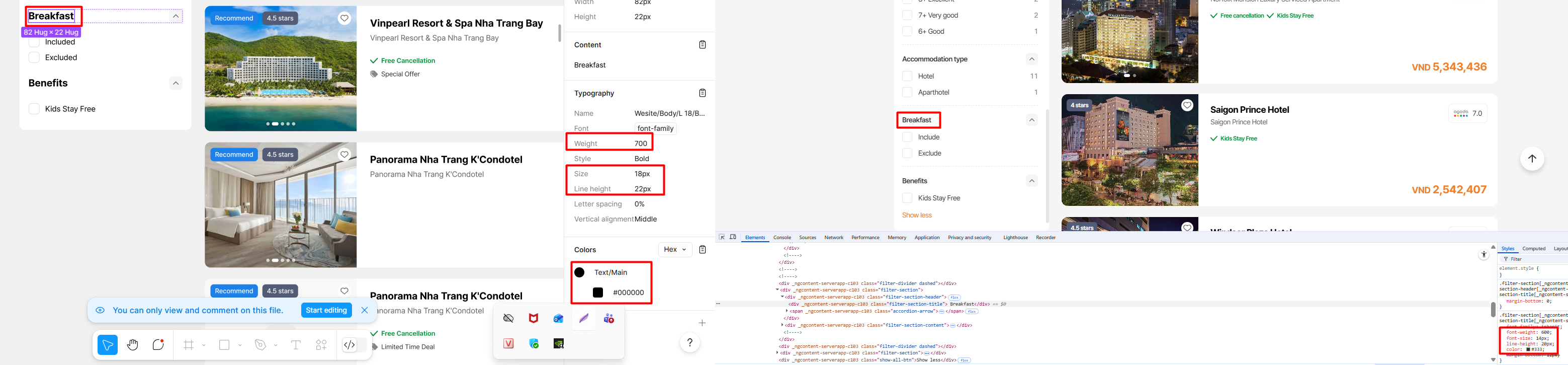Select the Hand tool in Figma toolbar
1568x365 pixels.
tap(133, 345)
